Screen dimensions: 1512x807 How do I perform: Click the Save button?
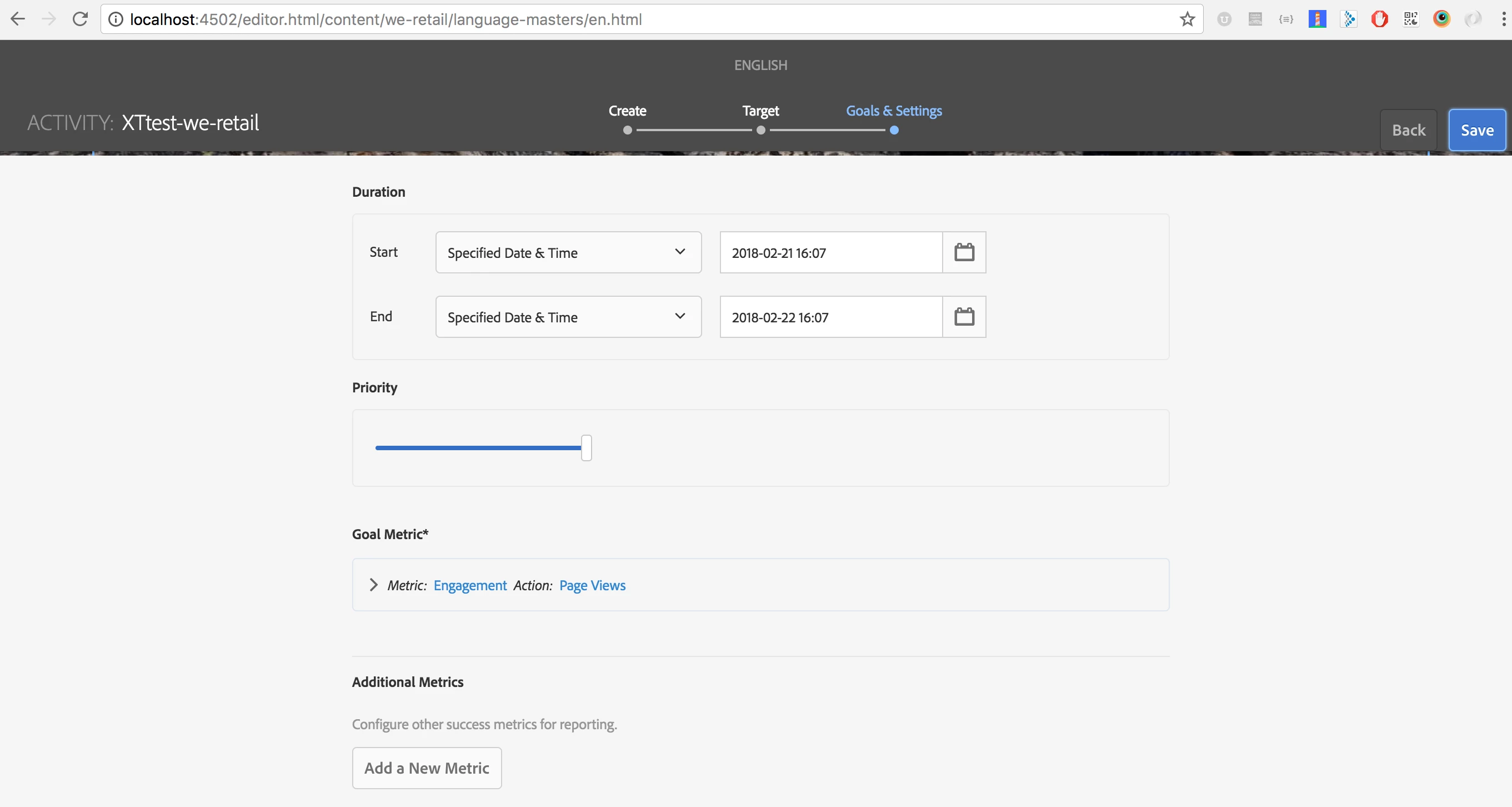pos(1476,131)
